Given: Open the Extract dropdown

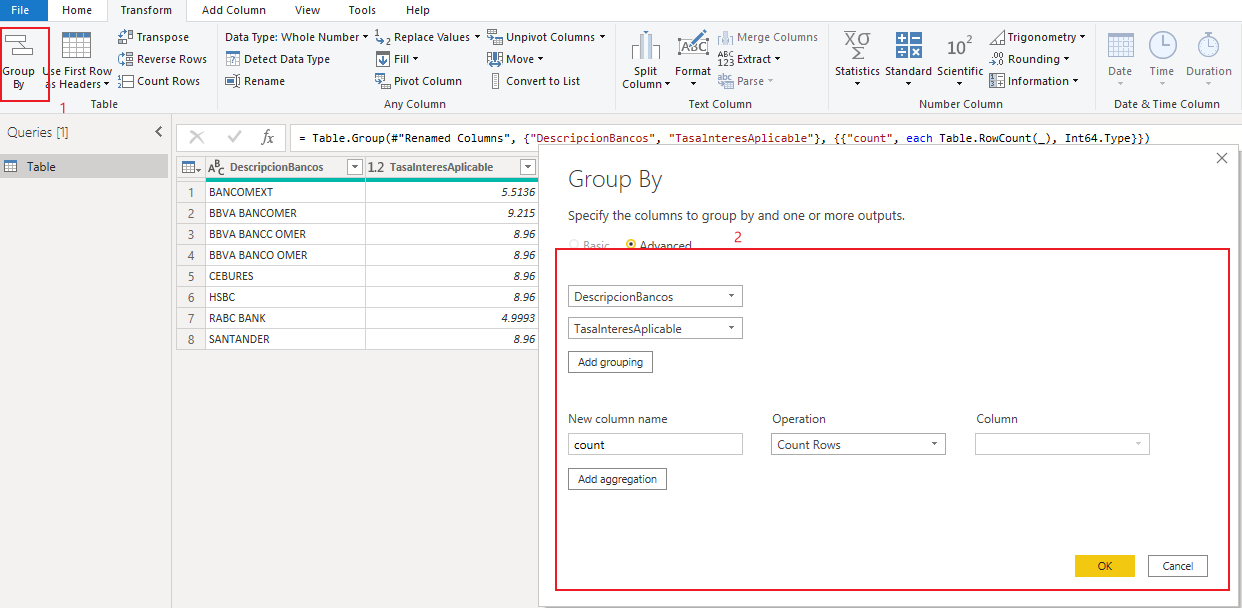Looking at the screenshot, I should coord(749,59).
